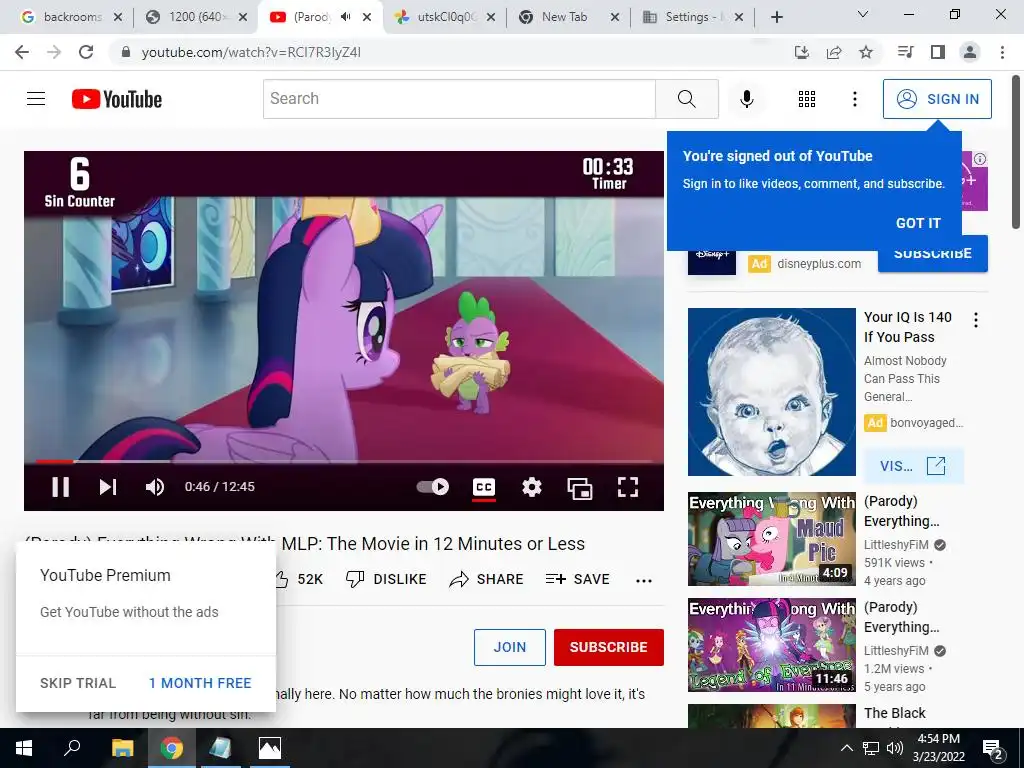Mute the video volume
This screenshot has height=768, width=1024.
click(x=155, y=487)
